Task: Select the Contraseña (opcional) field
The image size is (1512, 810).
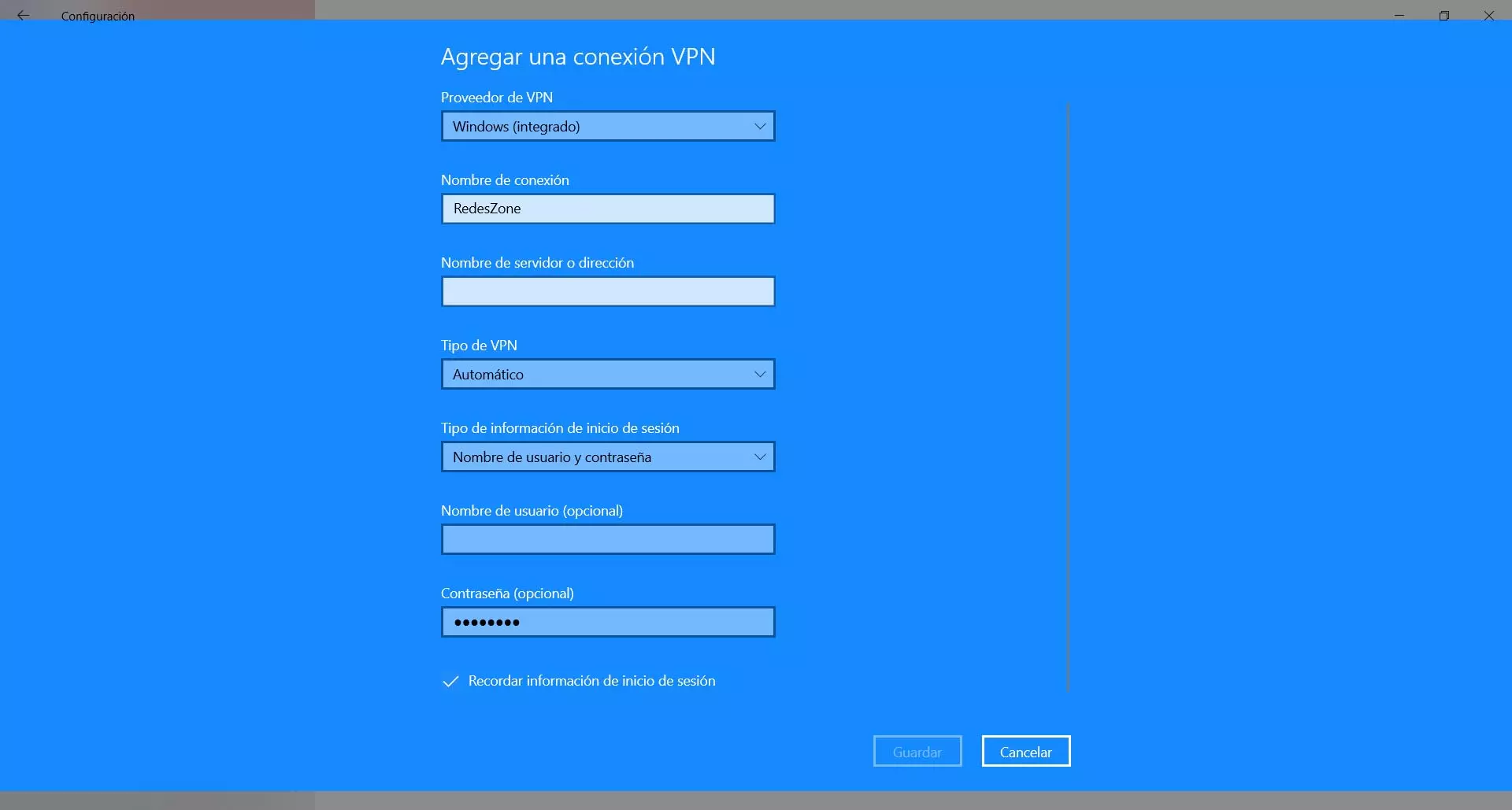Action: tap(608, 622)
